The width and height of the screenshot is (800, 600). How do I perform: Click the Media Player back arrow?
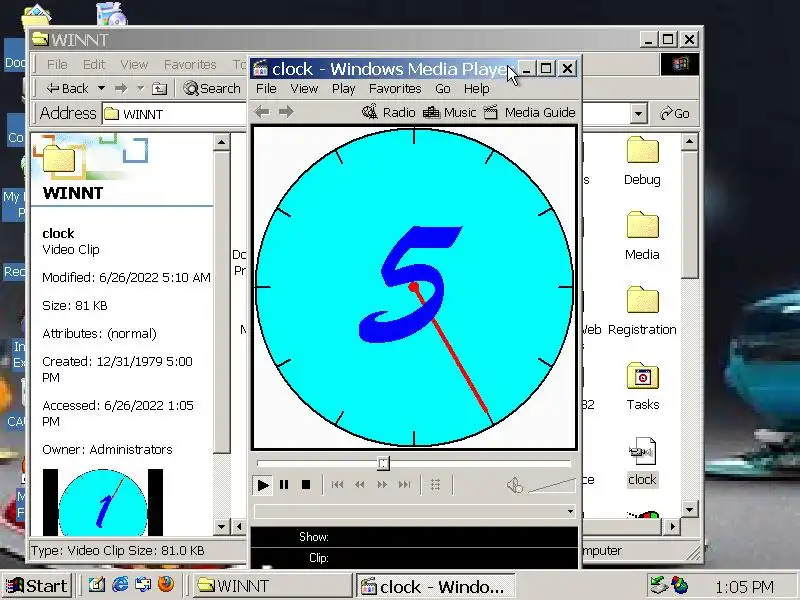[x=262, y=112]
